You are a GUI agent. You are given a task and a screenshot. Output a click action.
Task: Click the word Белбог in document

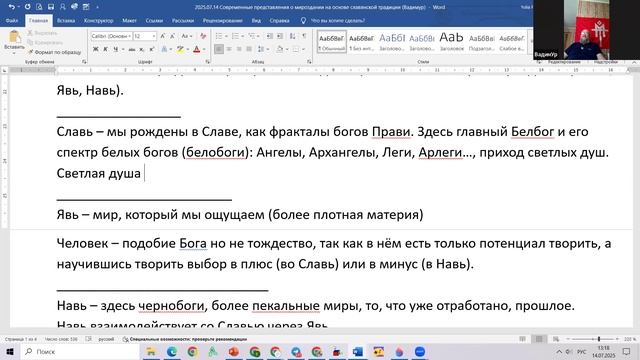(532, 132)
